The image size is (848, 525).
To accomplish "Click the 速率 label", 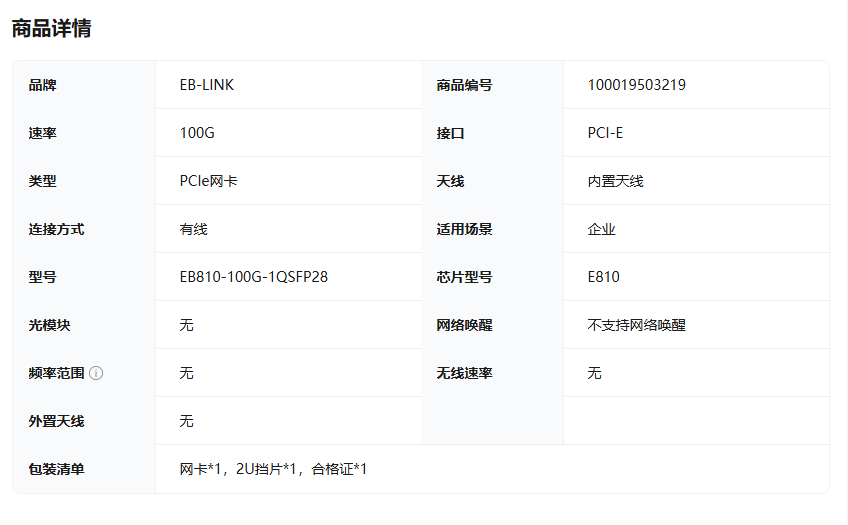I will (43, 133).
